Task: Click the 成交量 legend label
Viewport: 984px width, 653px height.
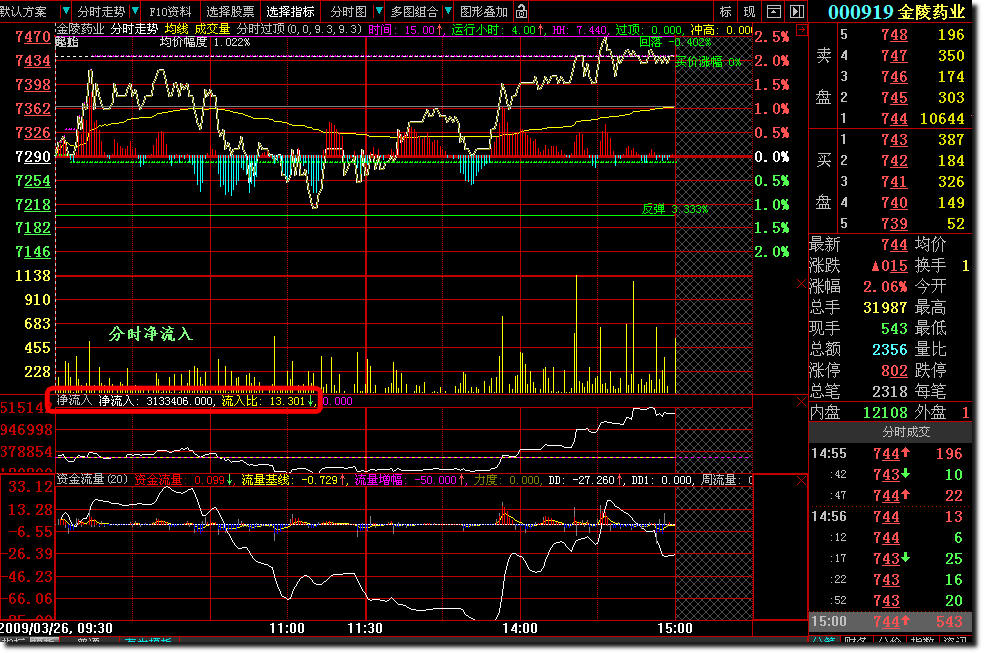Action: [212, 29]
